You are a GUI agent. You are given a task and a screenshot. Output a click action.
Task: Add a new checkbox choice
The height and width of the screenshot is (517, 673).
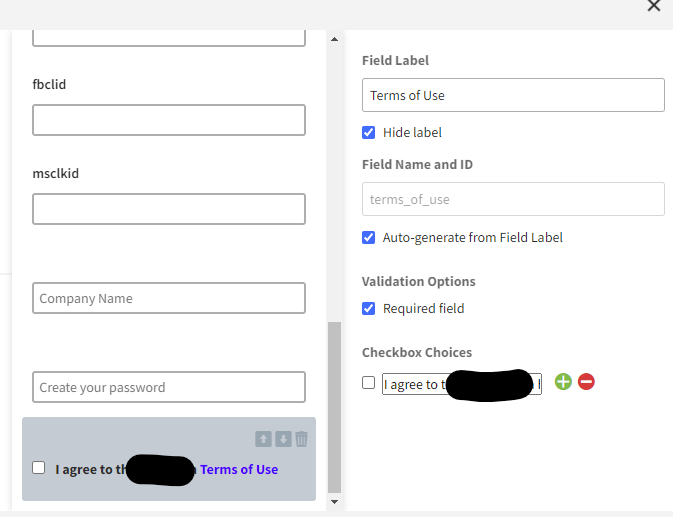pos(563,381)
